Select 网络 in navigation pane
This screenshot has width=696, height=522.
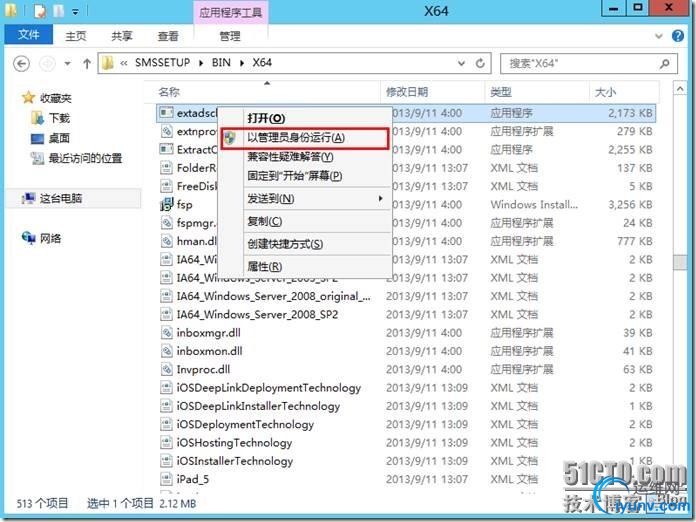(42, 238)
